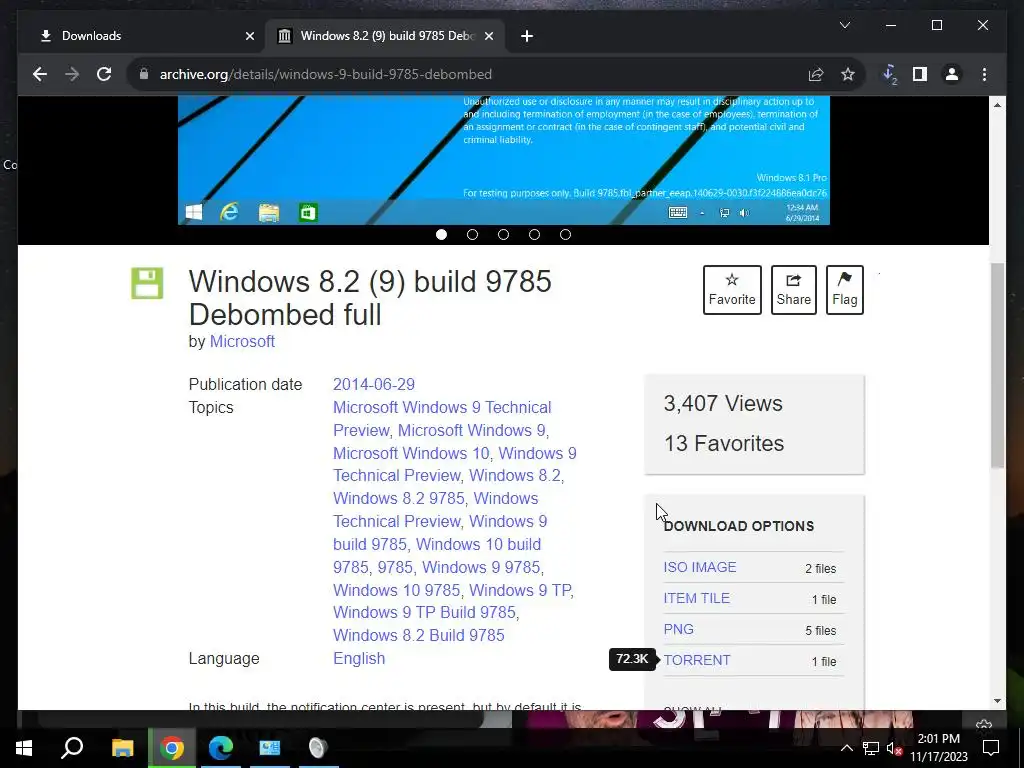Viewport: 1024px width, 768px height.
Task: Open the tab search dropdown arrow
Action: click(844, 25)
